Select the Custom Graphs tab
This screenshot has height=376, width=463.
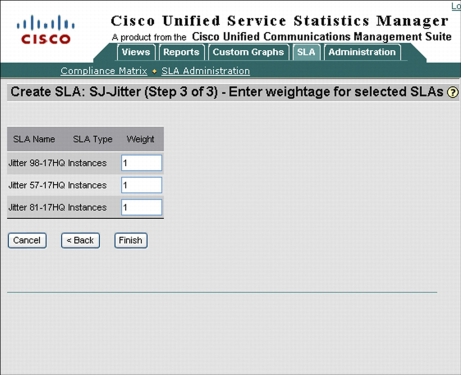(x=248, y=52)
